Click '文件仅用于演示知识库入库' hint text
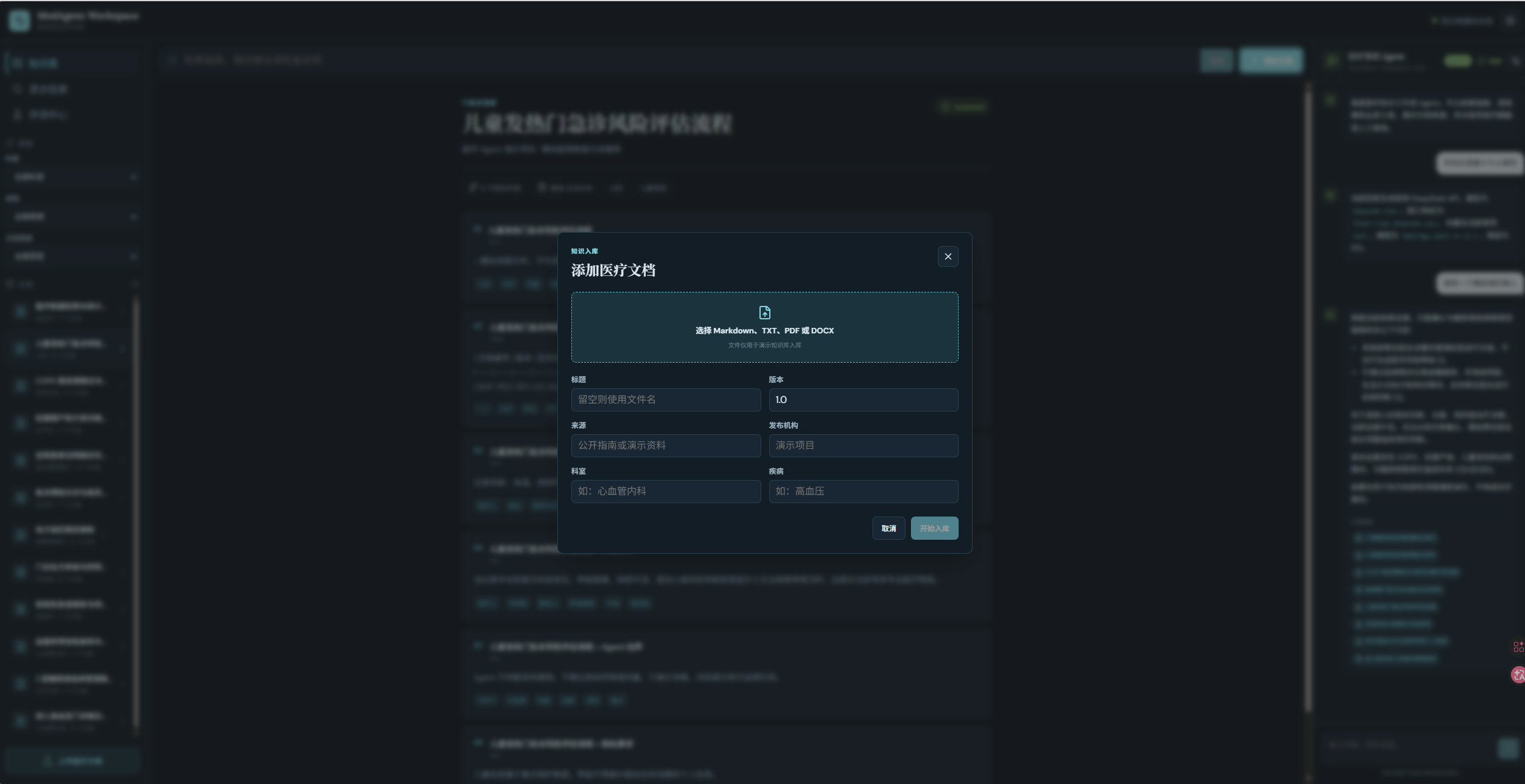1525x784 pixels. (x=764, y=345)
